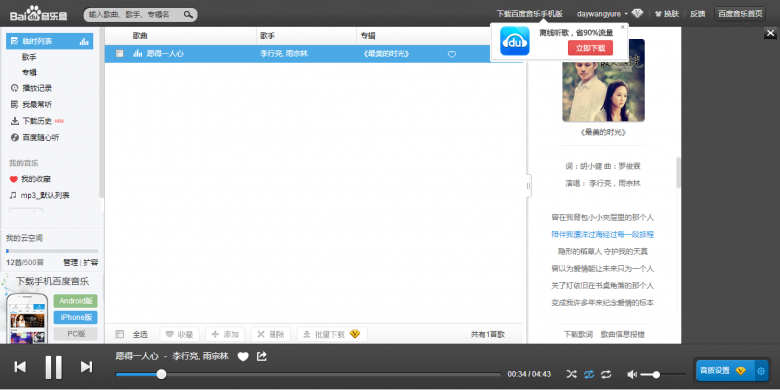This screenshot has width=780, height=390.
Task: Click the 下载歌词 download lyrics link
Action: tap(578, 334)
